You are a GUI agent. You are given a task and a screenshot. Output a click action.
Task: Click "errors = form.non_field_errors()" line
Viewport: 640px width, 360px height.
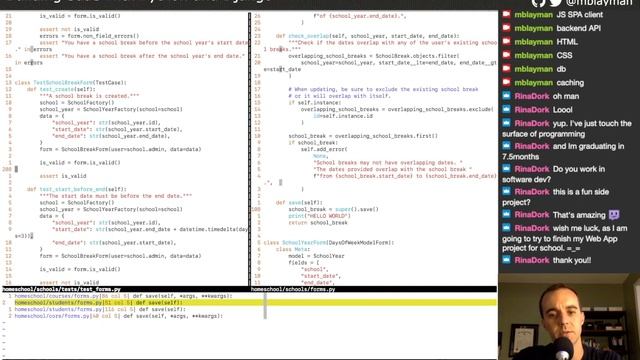pyautogui.click(x=89, y=36)
